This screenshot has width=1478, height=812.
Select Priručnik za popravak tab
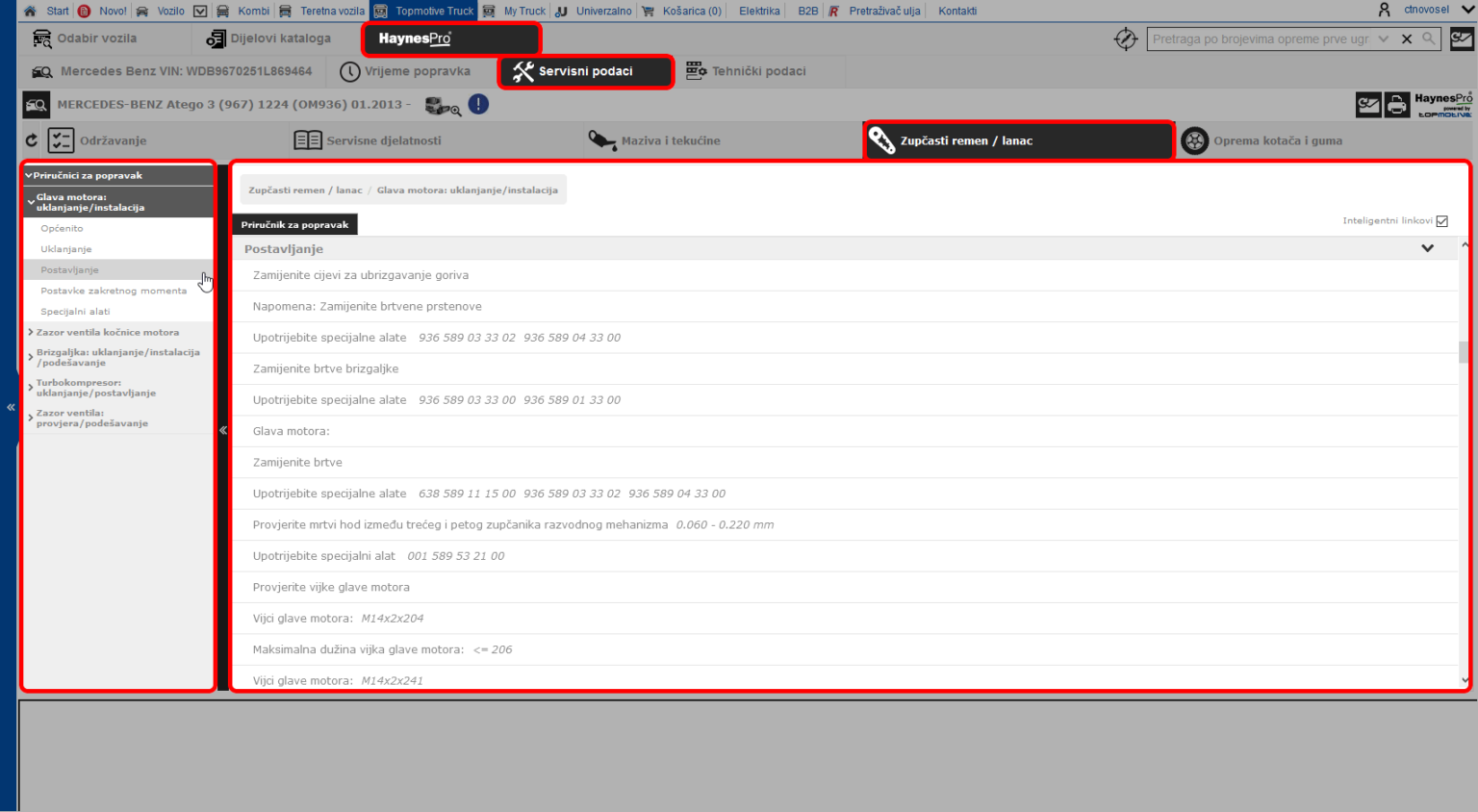[x=294, y=224]
